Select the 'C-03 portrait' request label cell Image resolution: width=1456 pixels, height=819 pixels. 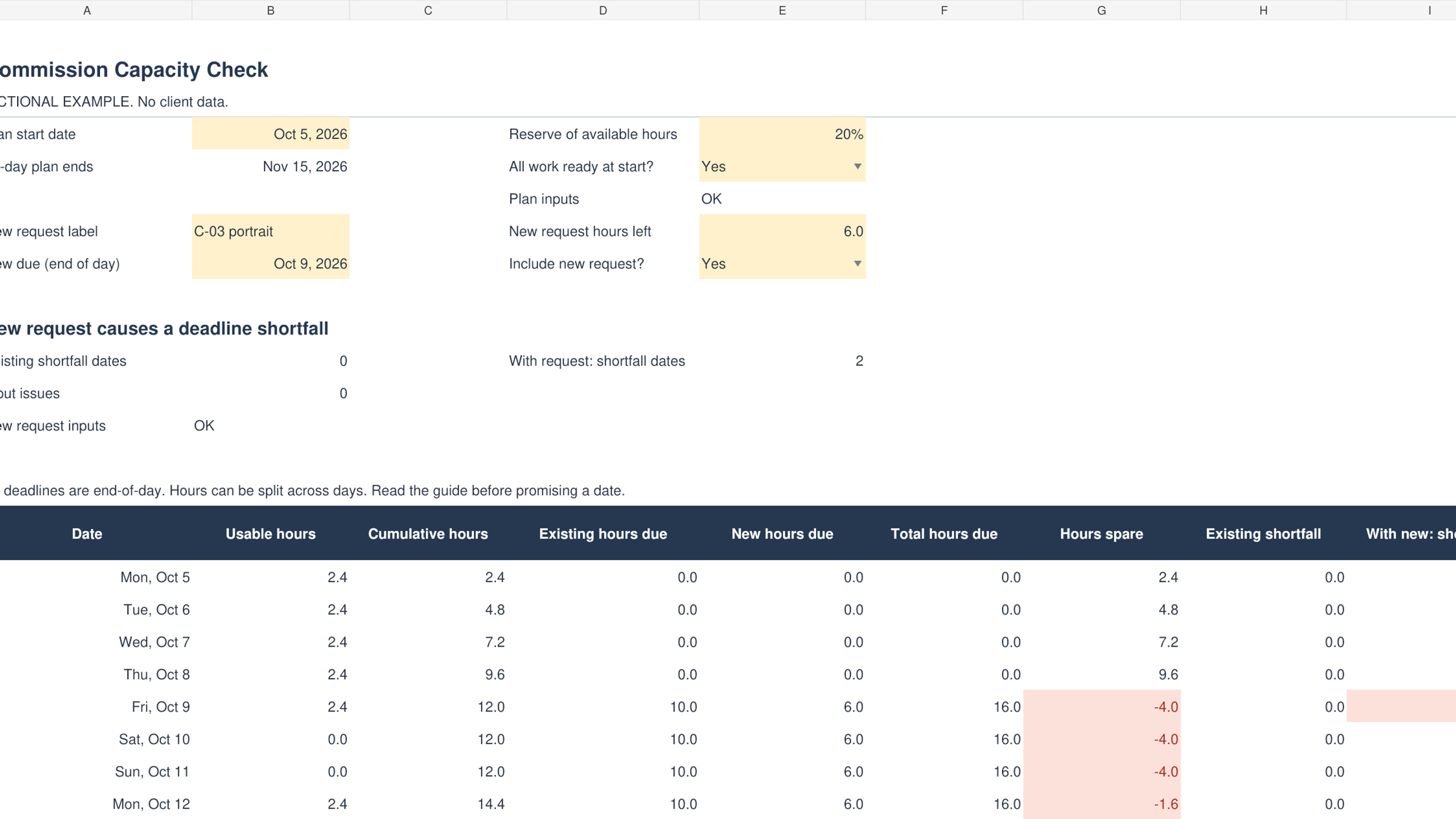[271, 231]
